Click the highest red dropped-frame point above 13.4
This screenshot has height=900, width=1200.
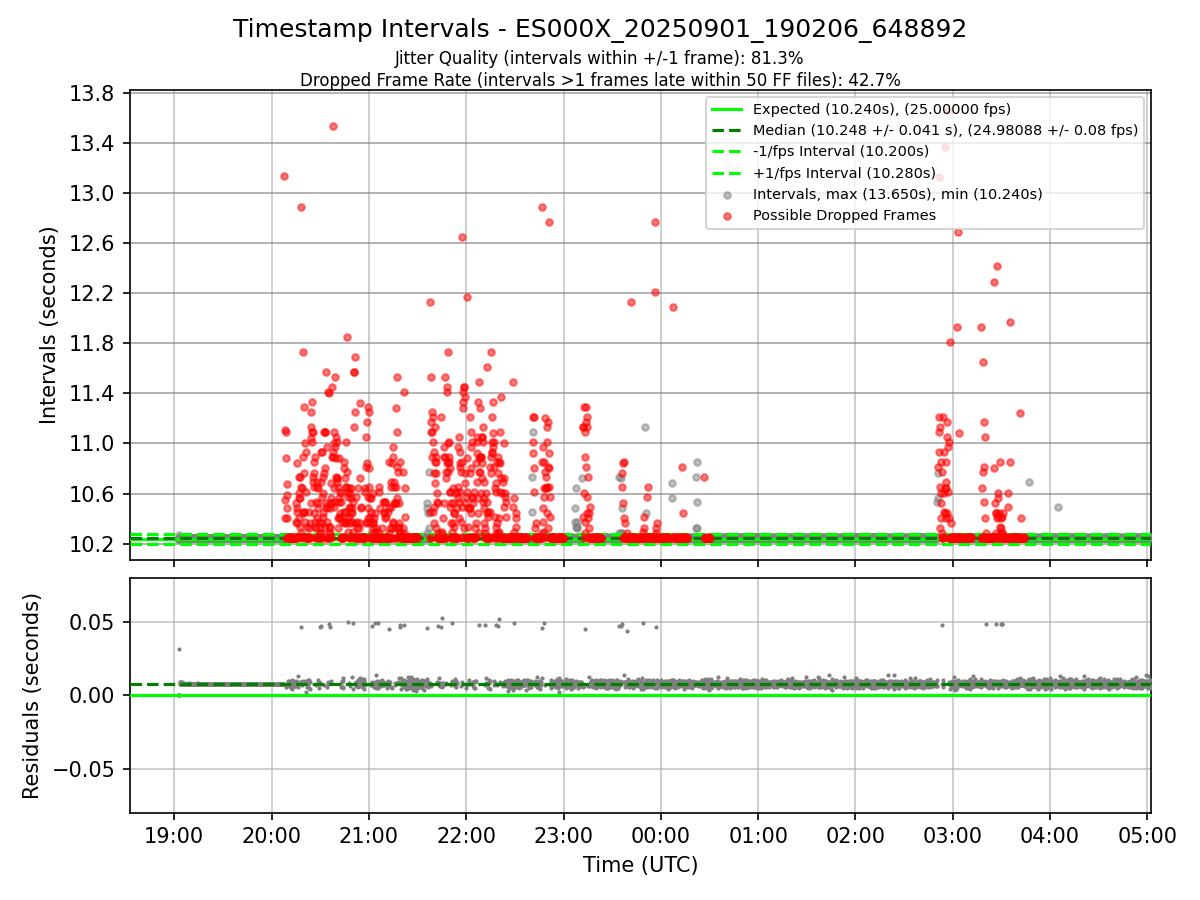(x=333, y=126)
